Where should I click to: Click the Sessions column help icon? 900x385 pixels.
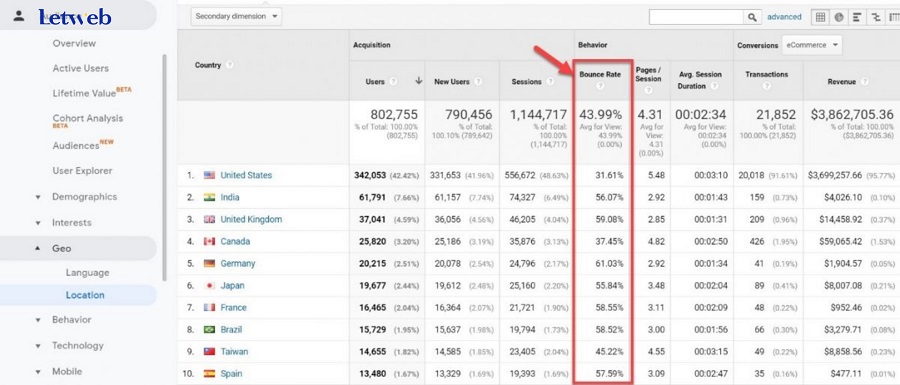(x=550, y=81)
